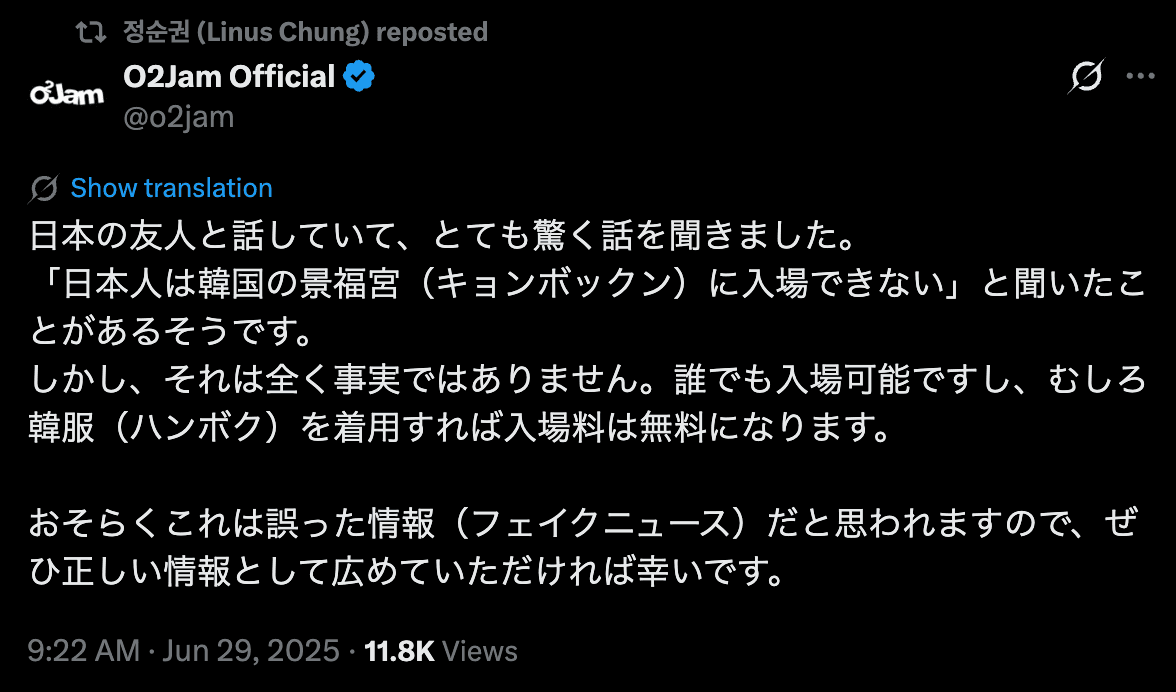This screenshot has width=1176, height=692.
Task: Click the final line ending 幸いです
Action: pyautogui.click(x=402, y=573)
